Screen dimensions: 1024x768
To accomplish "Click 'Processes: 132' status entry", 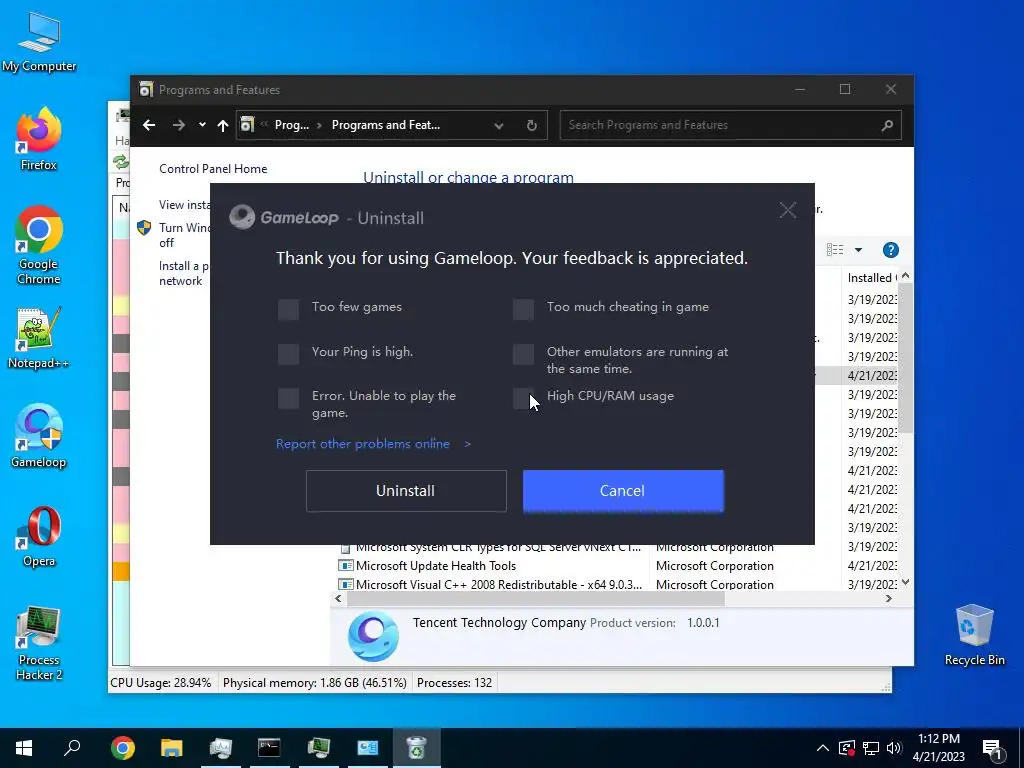I will (454, 682).
